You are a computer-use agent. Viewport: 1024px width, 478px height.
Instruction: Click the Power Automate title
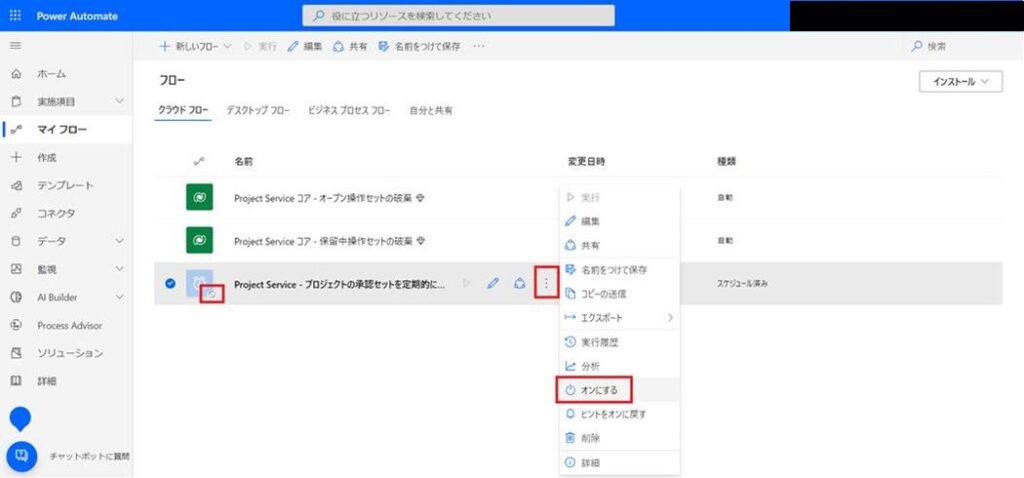[x=77, y=16]
